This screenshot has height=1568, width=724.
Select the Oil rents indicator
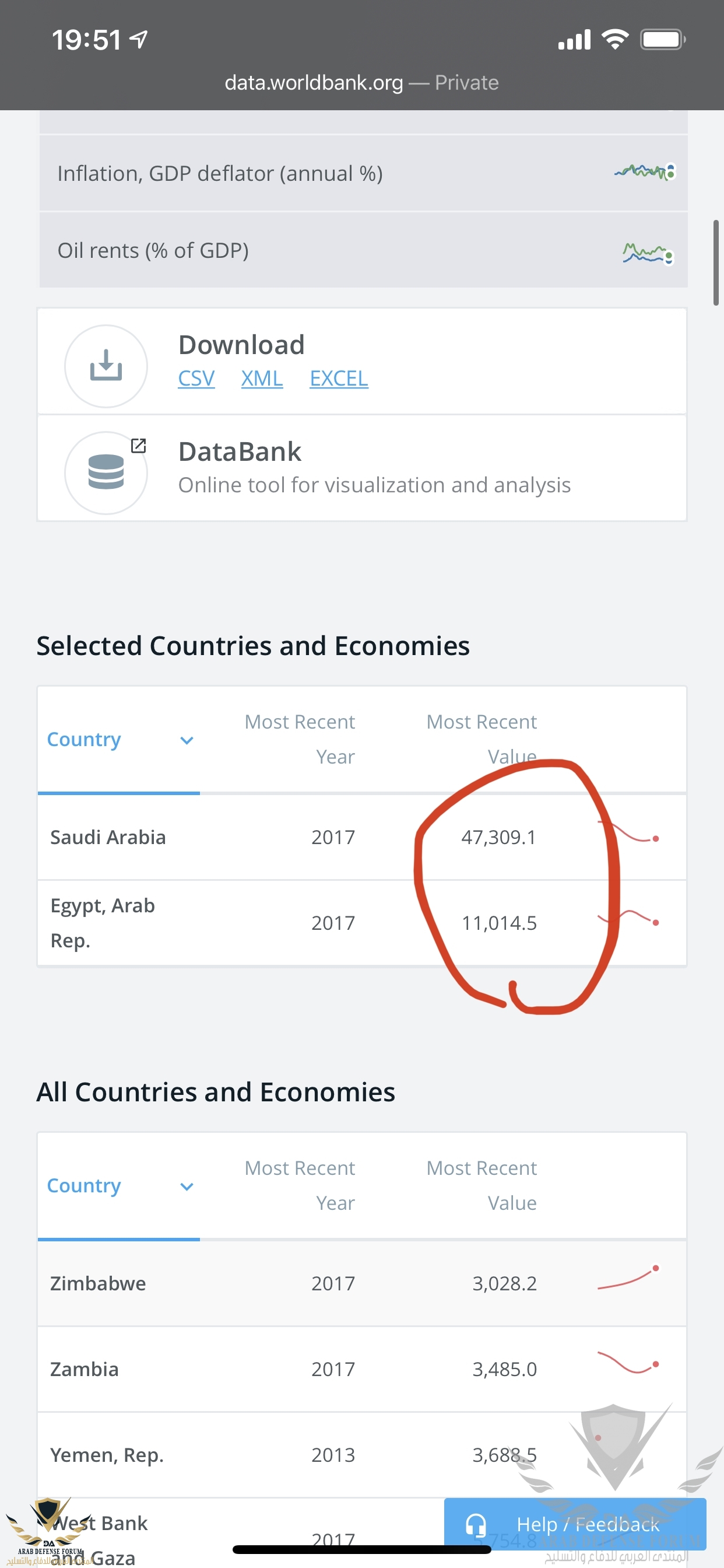coord(153,250)
